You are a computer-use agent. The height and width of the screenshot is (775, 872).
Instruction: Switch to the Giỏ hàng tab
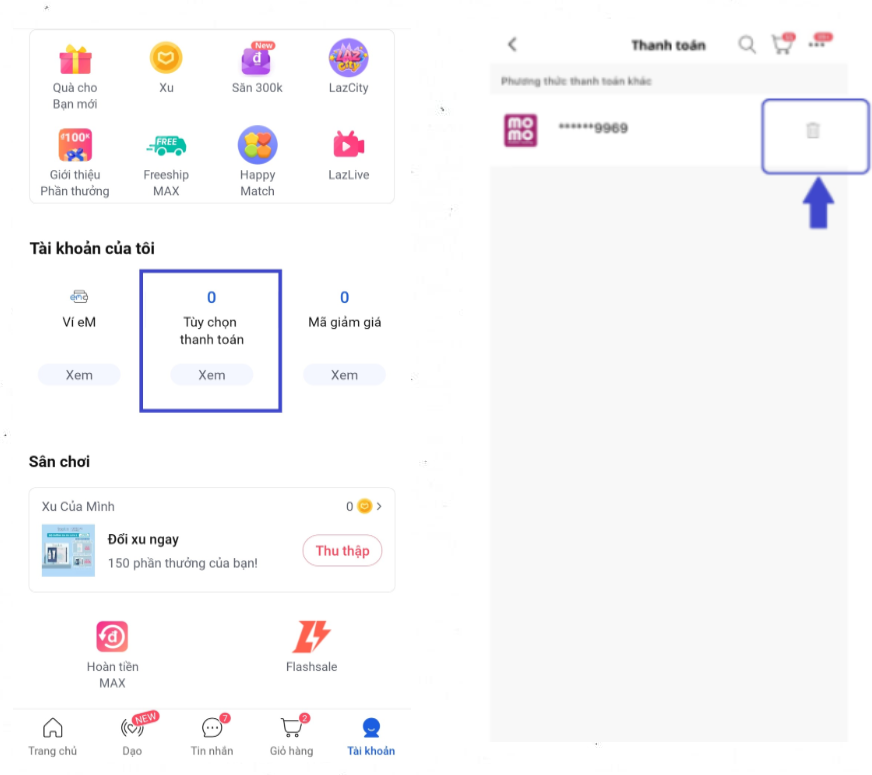(291, 736)
